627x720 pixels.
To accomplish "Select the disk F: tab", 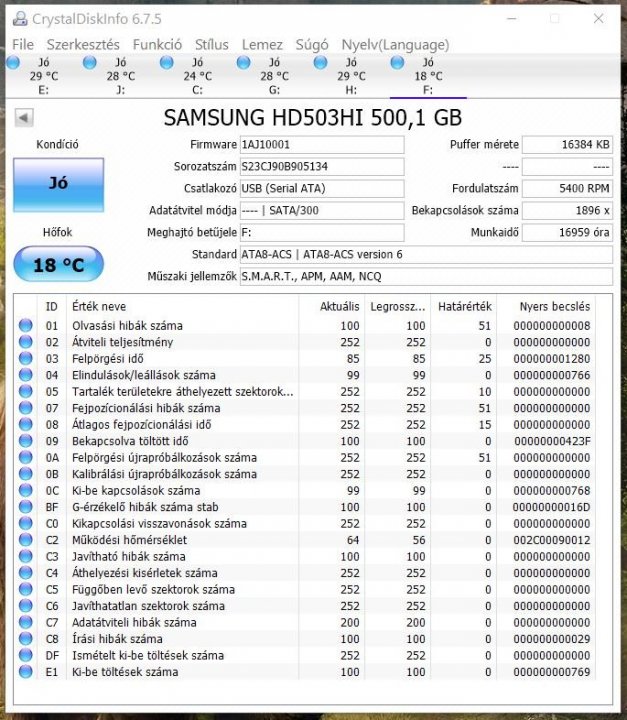I will click(x=428, y=76).
